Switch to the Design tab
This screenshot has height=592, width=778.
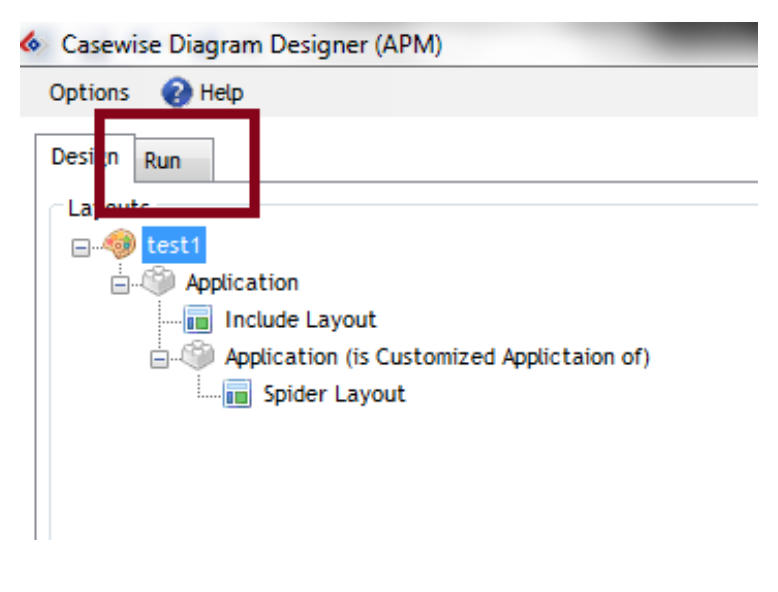click(x=84, y=157)
